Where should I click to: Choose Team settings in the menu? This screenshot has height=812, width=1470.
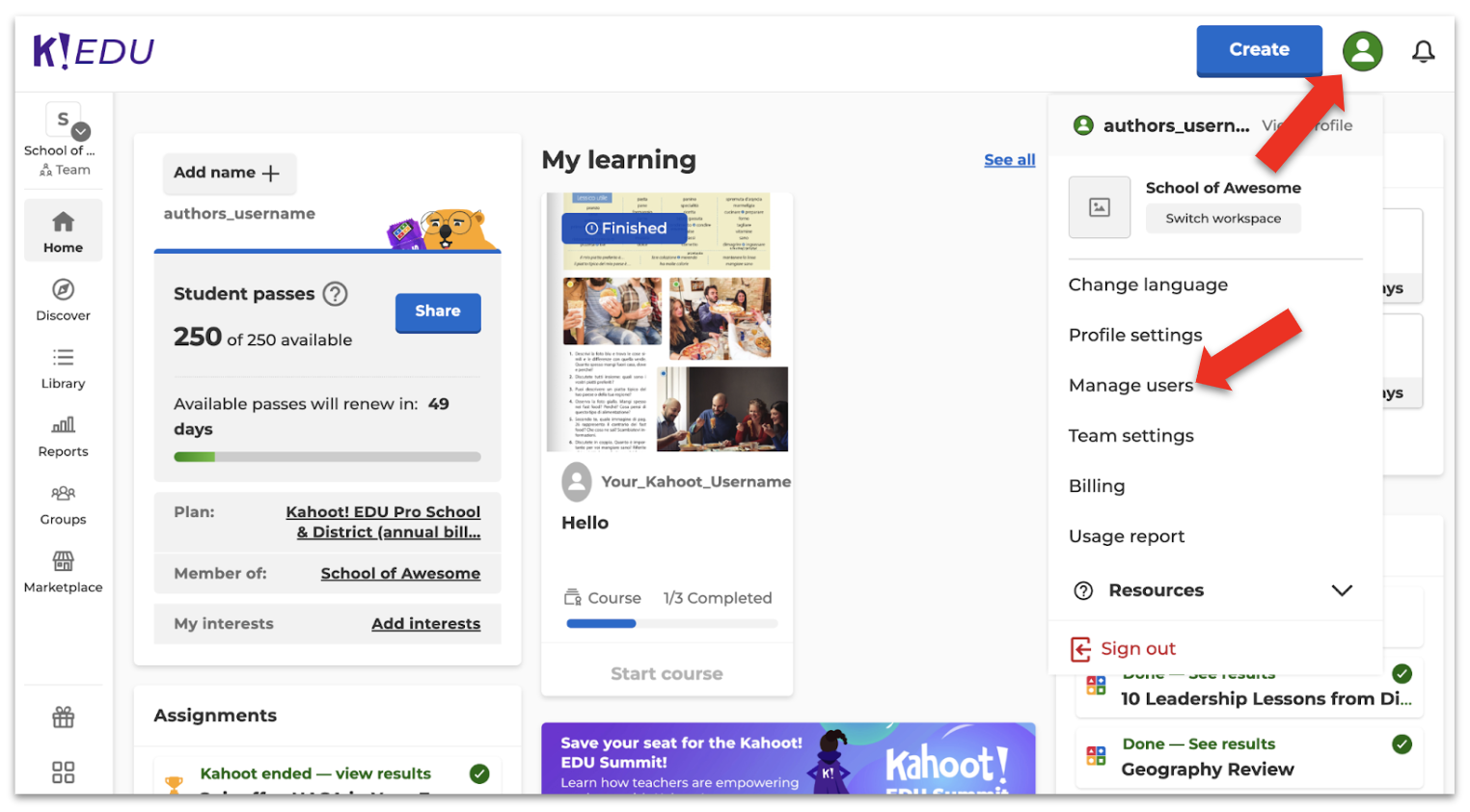[x=1130, y=435]
